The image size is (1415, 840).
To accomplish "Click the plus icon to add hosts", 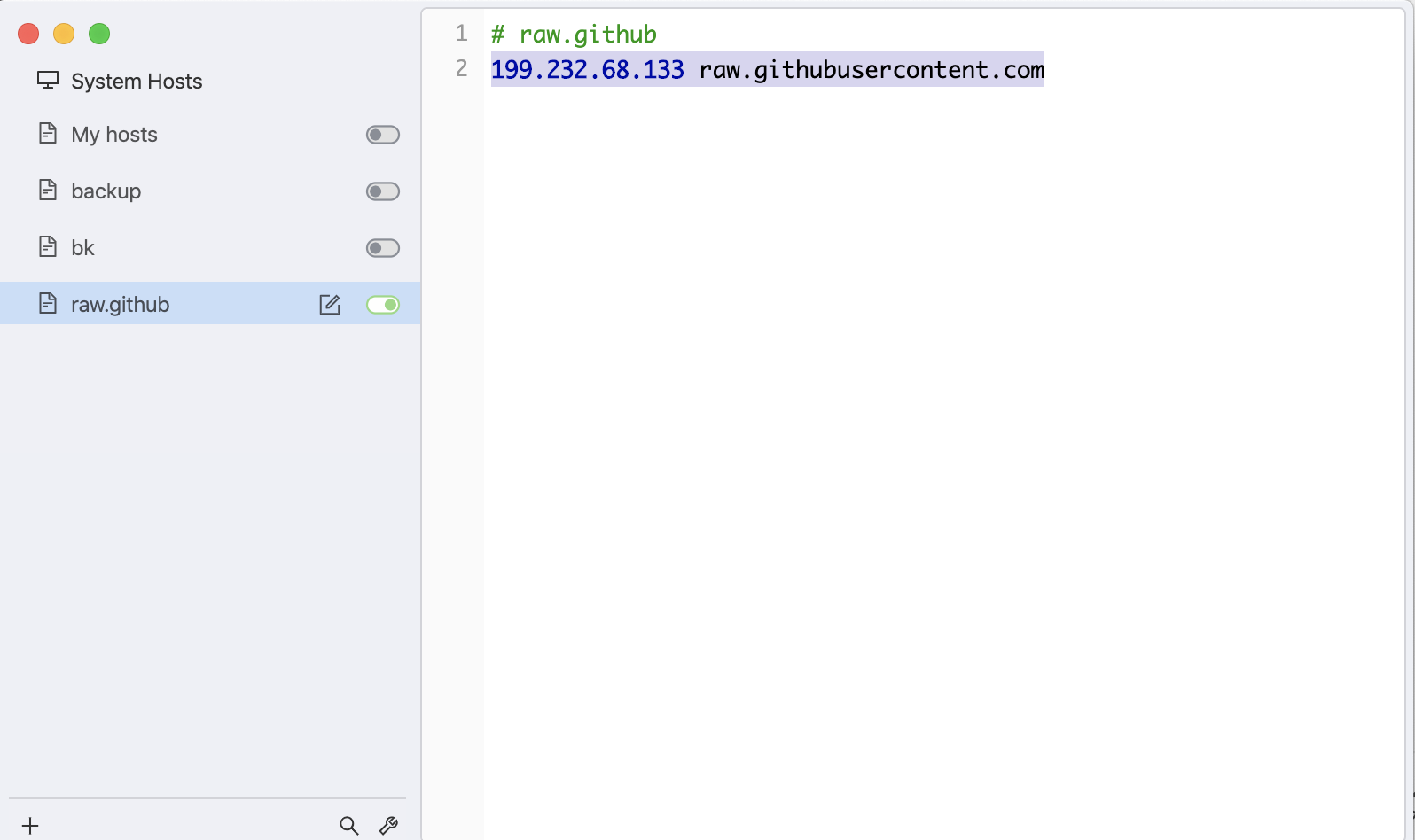I will 30,826.
